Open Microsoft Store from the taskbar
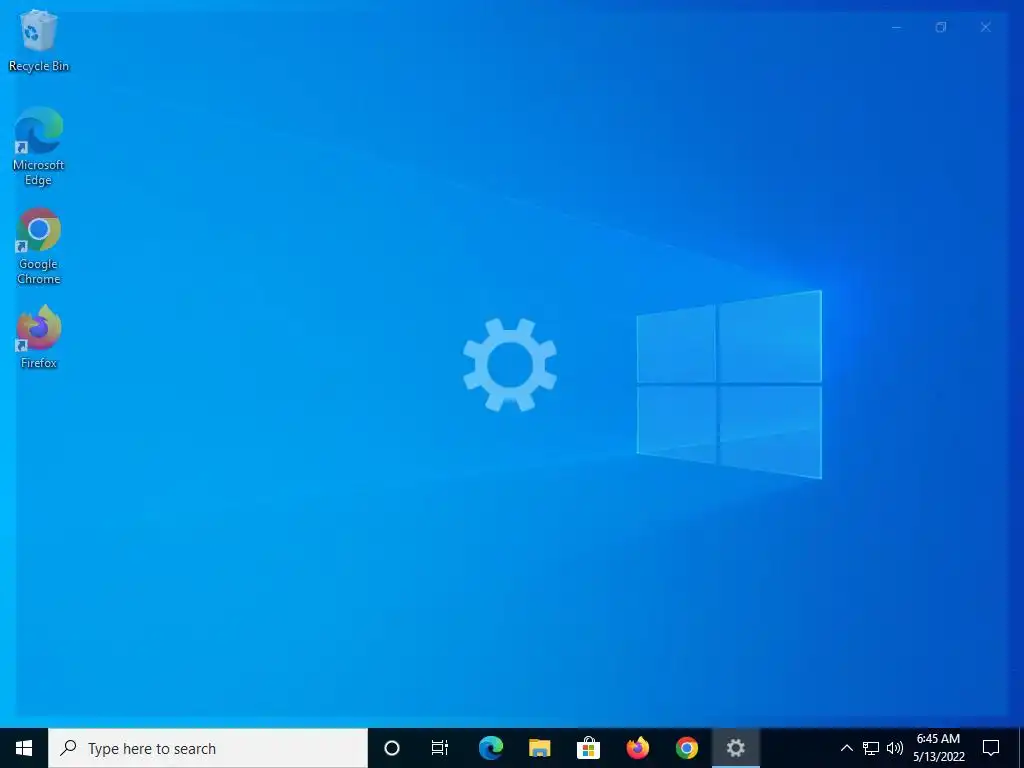 click(x=588, y=748)
